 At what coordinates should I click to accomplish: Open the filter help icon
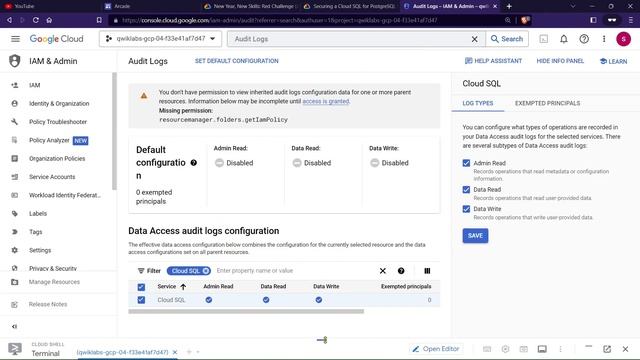click(x=401, y=271)
